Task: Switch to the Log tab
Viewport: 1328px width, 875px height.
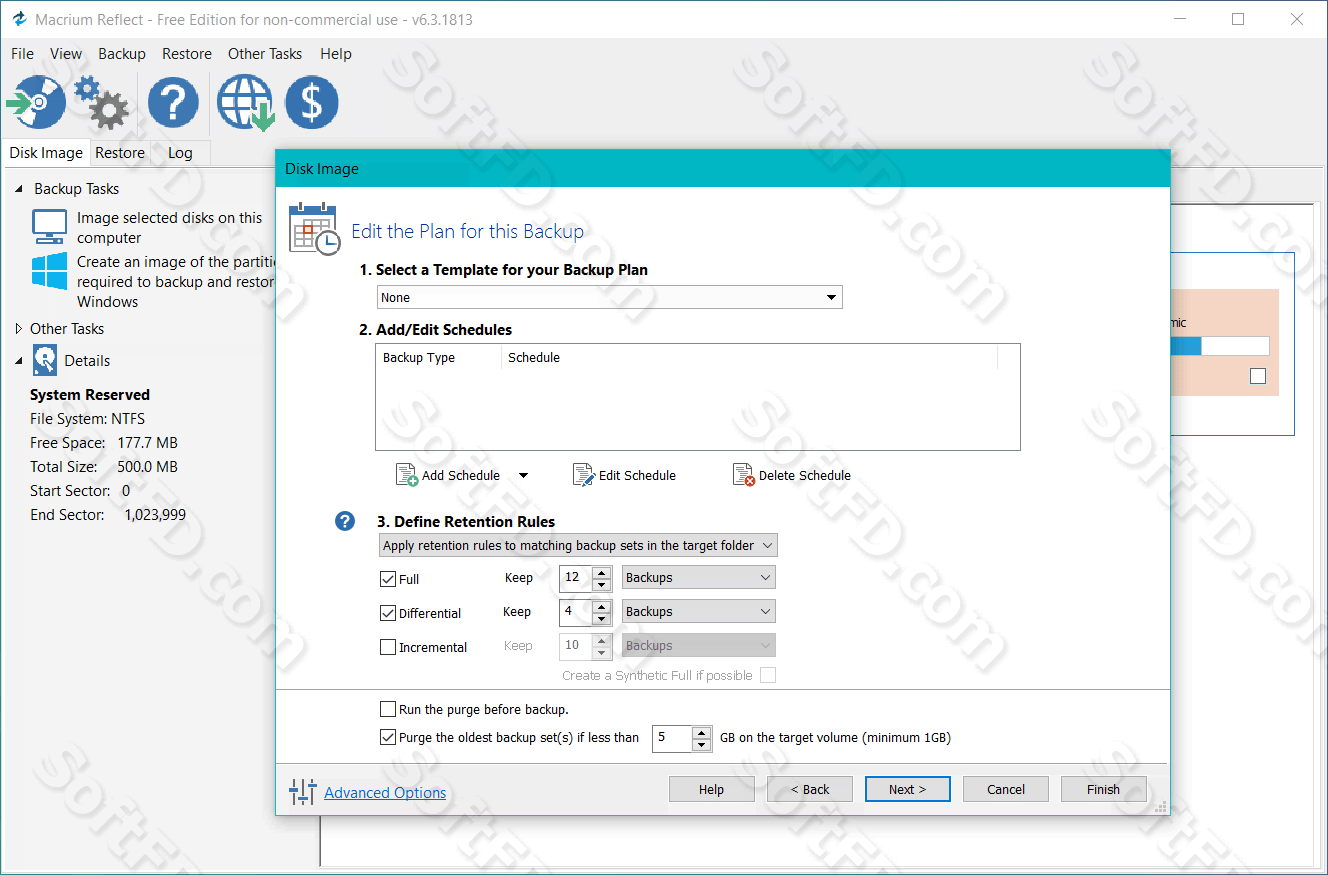Action: pyautogui.click(x=180, y=153)
